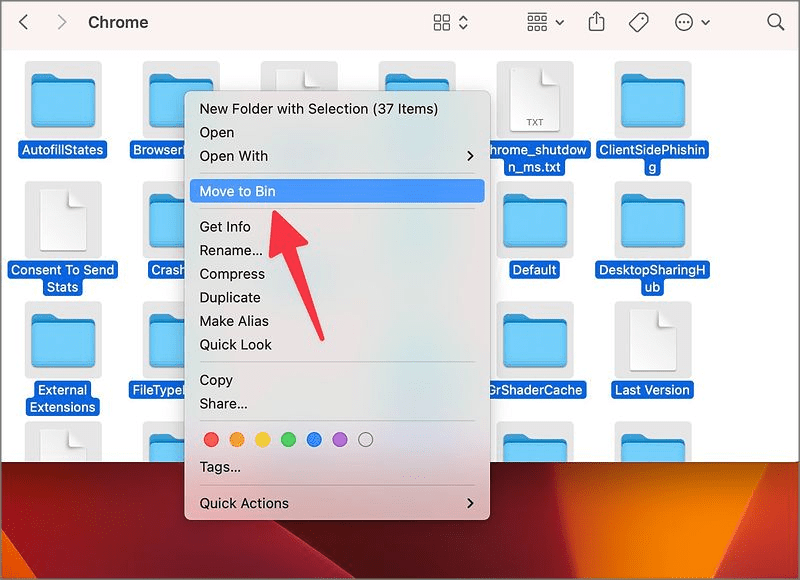This screenshot has height=580, width=800.
Task: Choose Compress from the context menu
Action: point(232,274)
